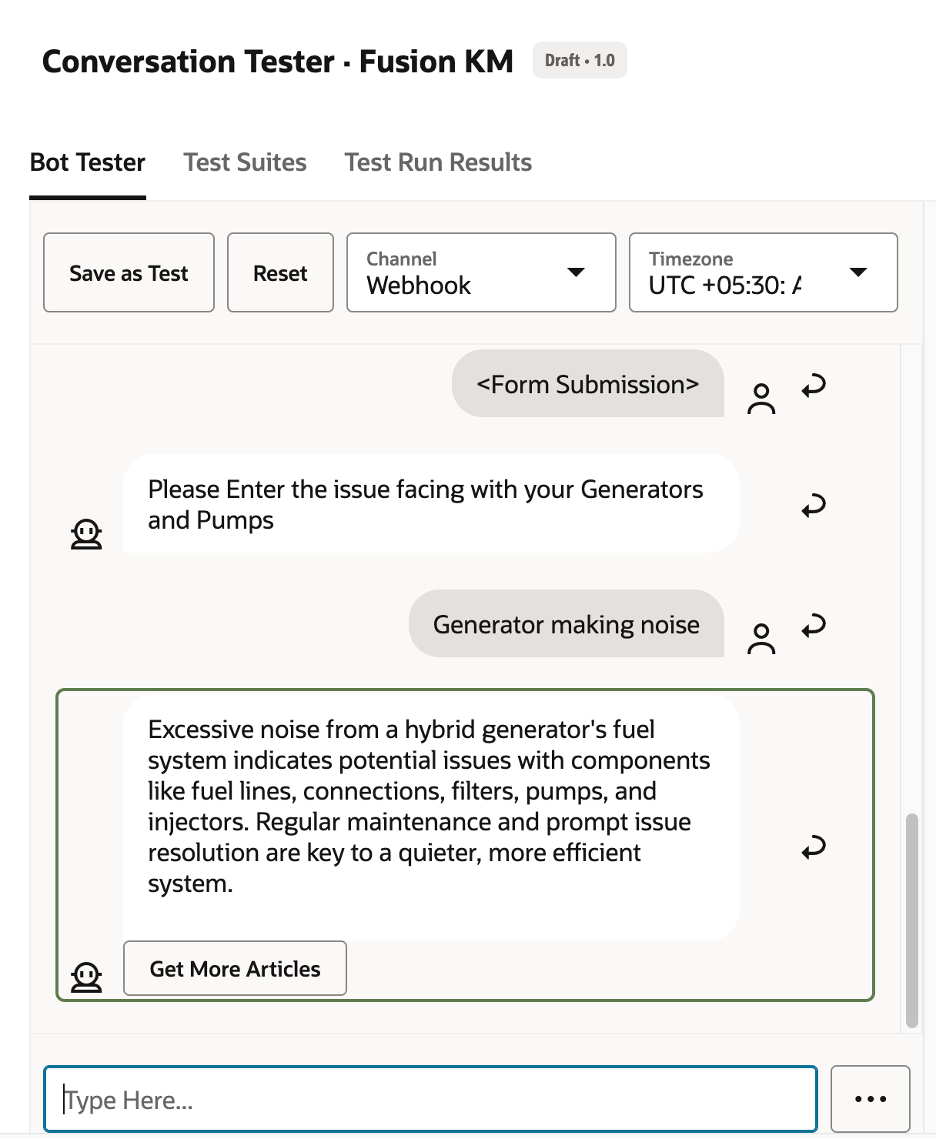Viewport: 936px width, 1140px height.
Task: Expand the Timezone UTC +05:30 dropdown
Action: pos(763,273)
